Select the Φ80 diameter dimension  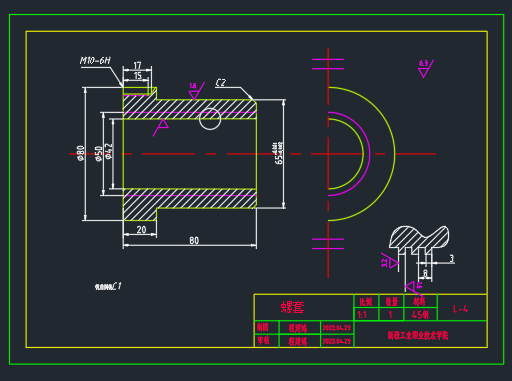pos(81,153)
